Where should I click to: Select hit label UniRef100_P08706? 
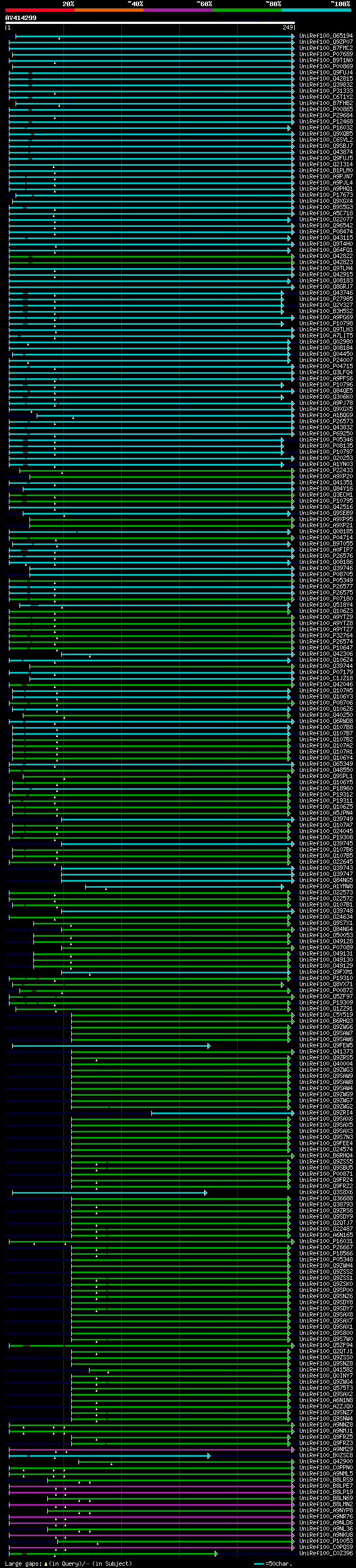click(x=326, y=703)
